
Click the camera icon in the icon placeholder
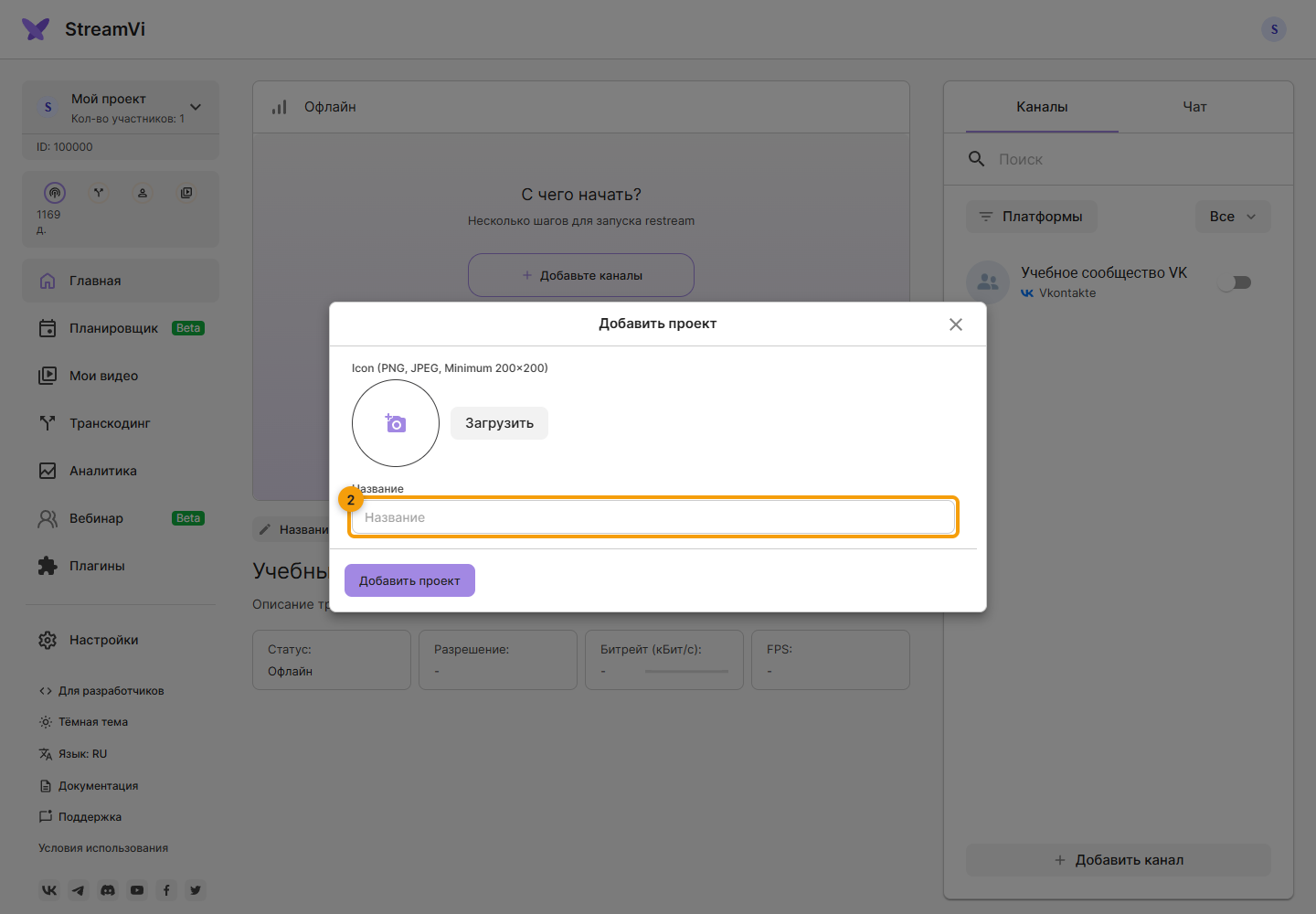pyautogui.click(x=396, y=423)
